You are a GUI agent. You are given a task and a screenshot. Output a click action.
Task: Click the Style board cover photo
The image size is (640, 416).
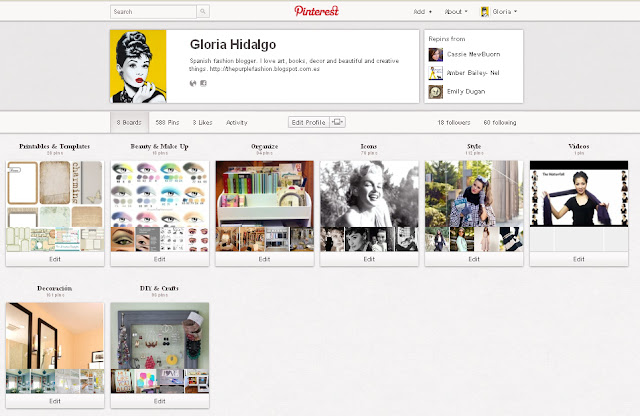(x=474, y=194)
